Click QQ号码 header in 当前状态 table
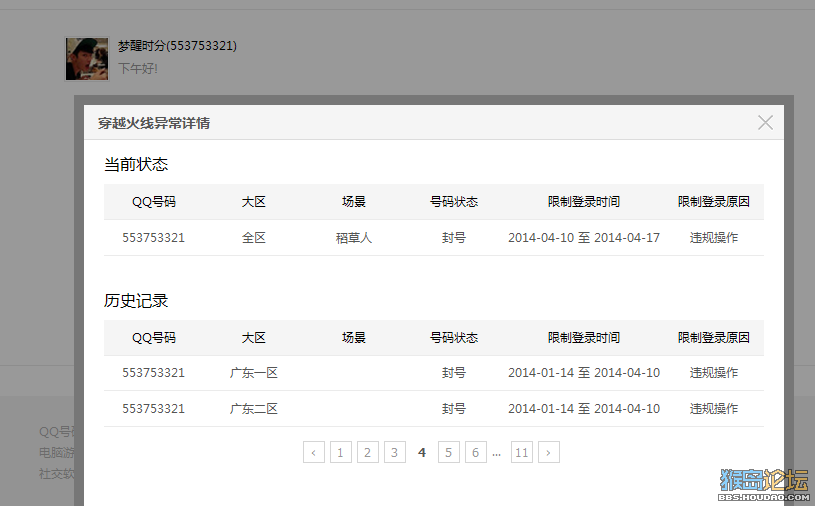 tap(154, 202)
